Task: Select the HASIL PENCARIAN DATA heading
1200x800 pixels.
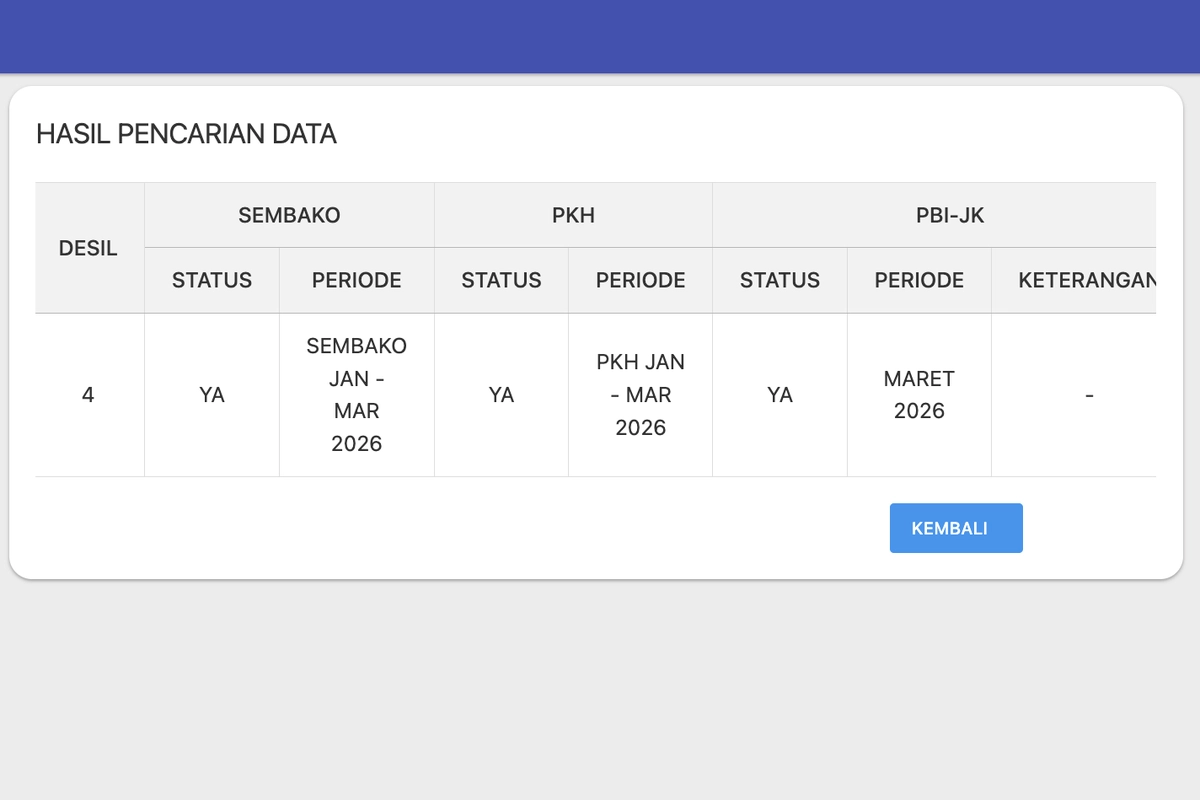Action: [186, 134]
